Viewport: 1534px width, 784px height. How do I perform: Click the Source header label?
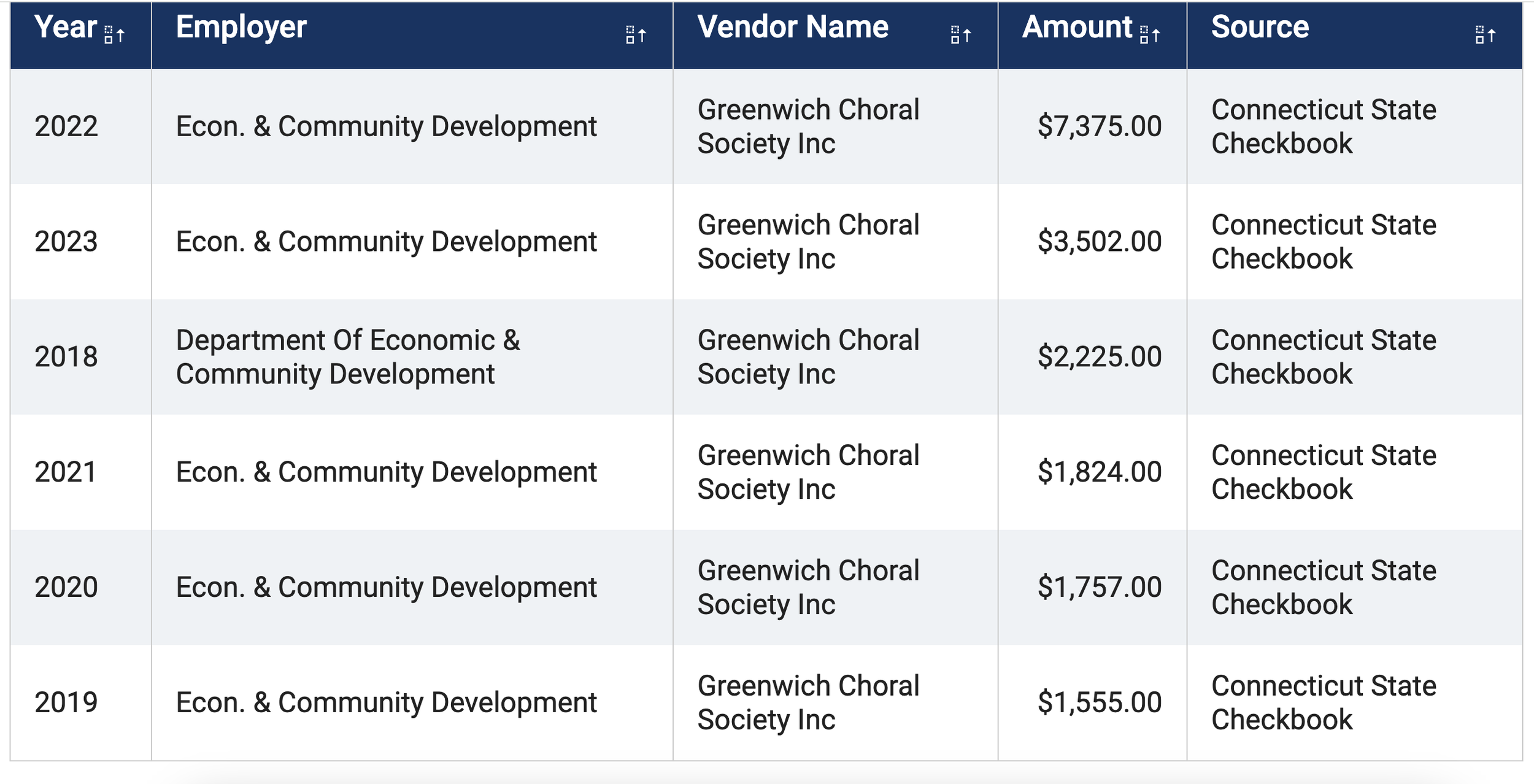coord(1260,28)
